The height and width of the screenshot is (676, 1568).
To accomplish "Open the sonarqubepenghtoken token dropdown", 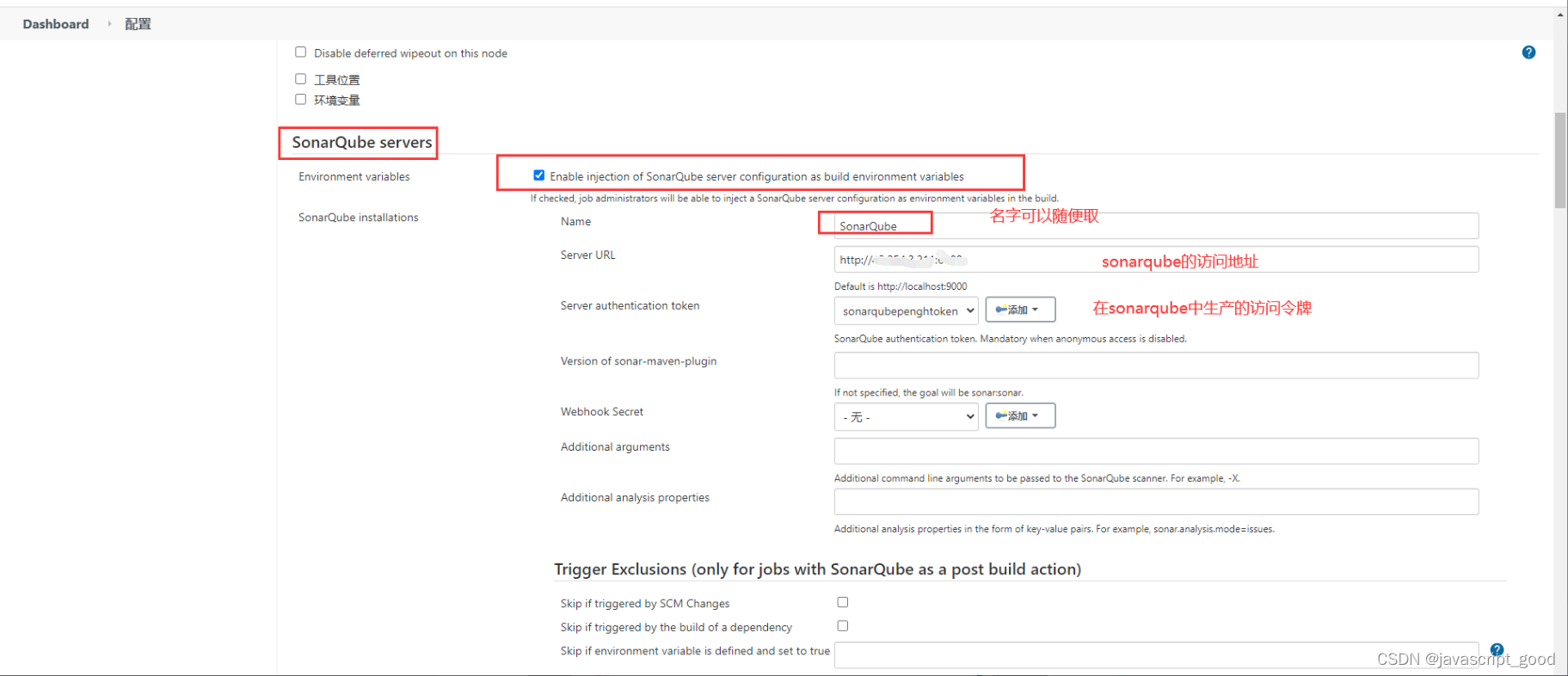I will point(906,310).
